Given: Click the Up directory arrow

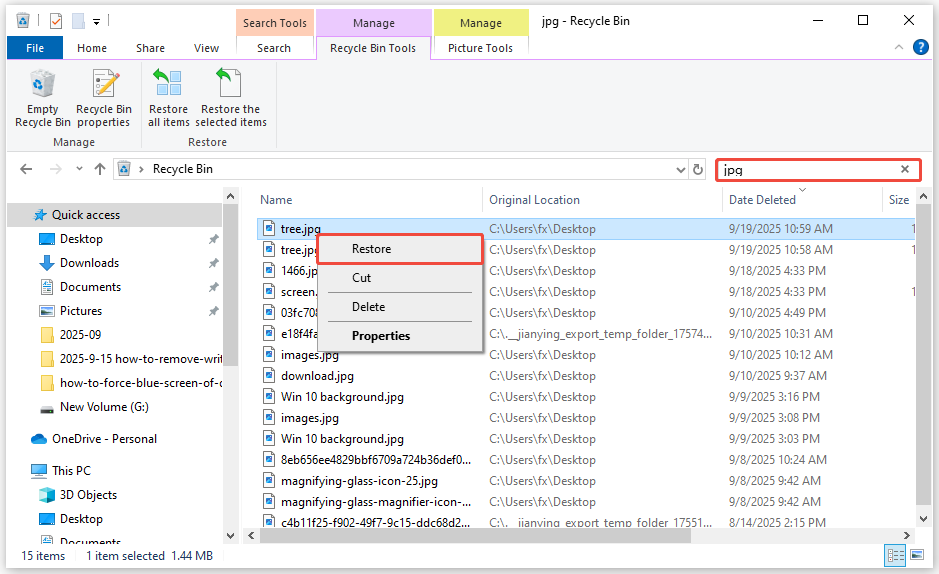Looking at the screenshot, I should 100,169.
